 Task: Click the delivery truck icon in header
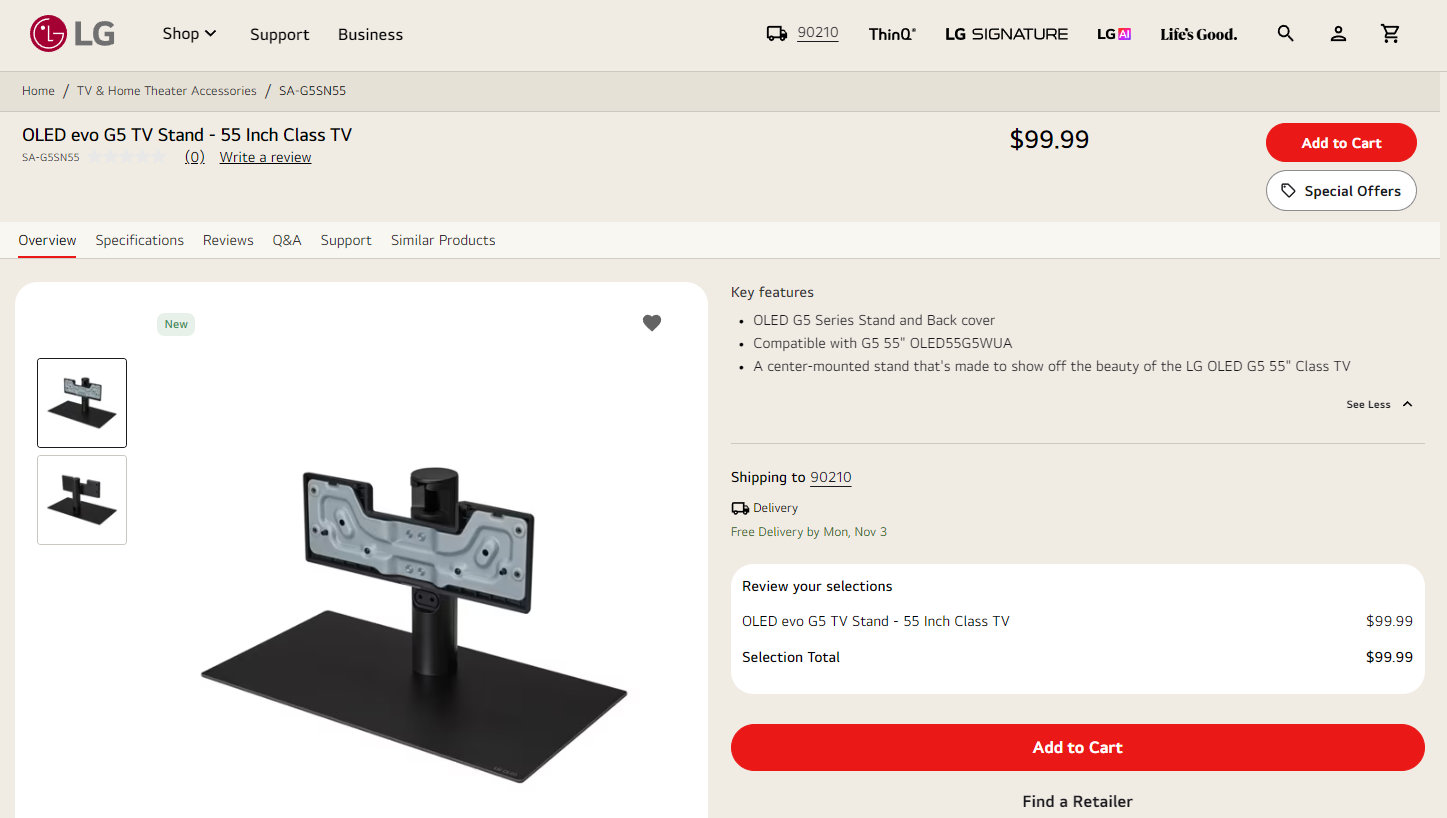point(777,34)
